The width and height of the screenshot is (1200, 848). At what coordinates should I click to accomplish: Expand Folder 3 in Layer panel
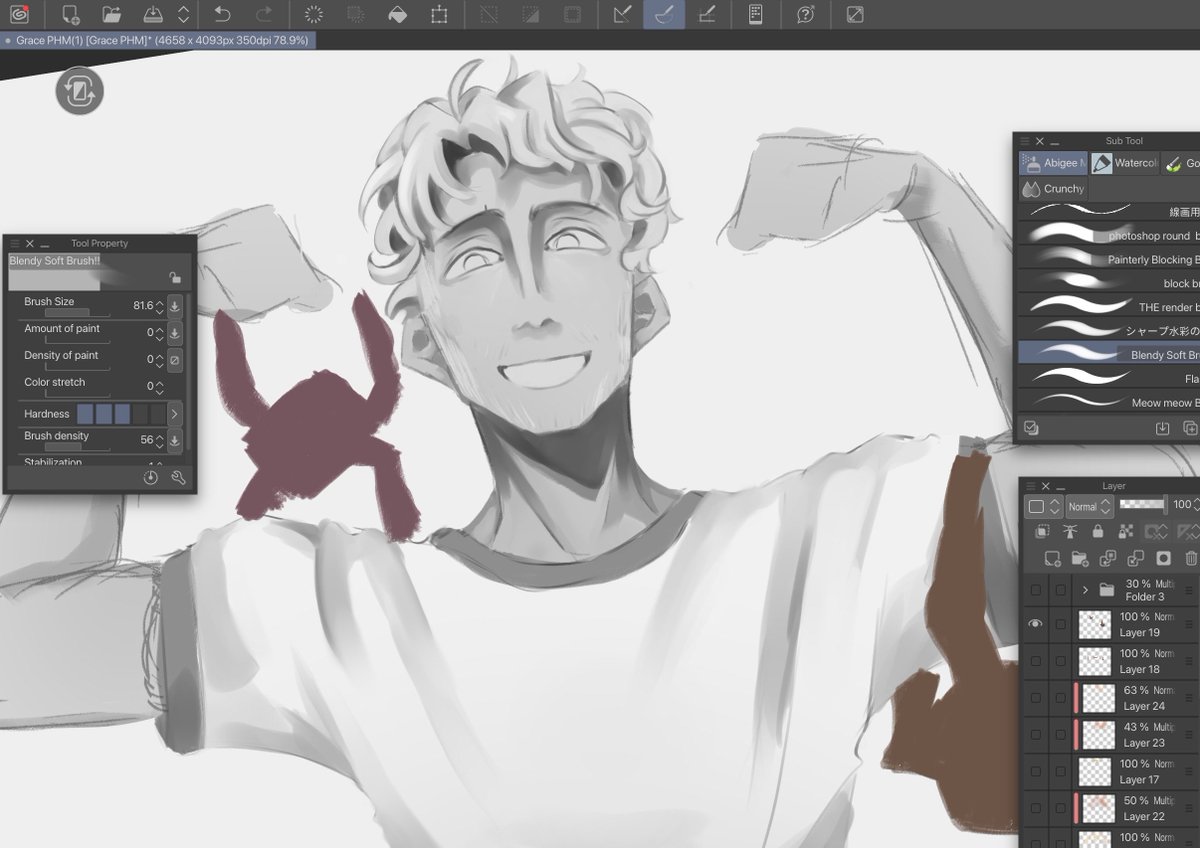1085,590
